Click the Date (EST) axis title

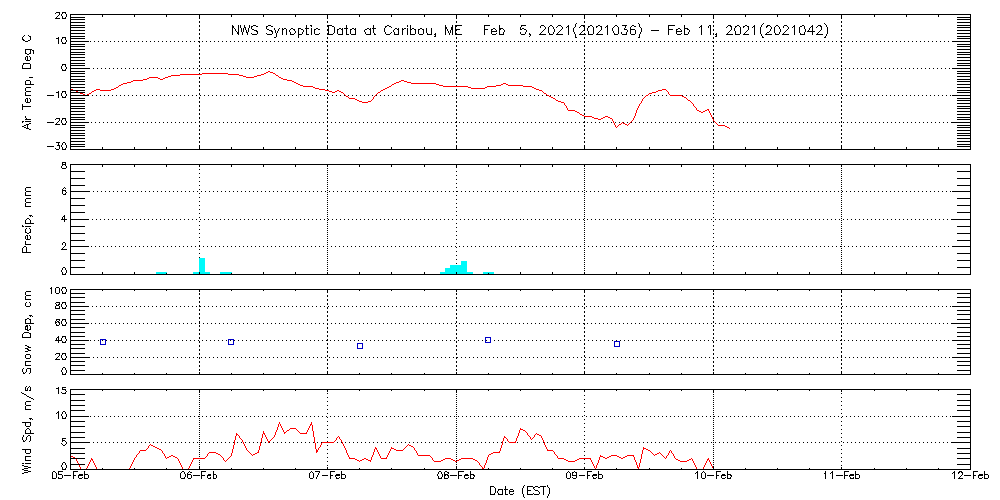pyautogui.click(x=520, y=491)
